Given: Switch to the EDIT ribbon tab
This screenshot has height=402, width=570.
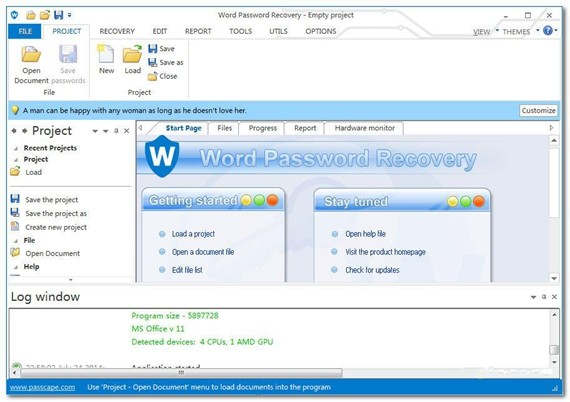Looking at the screenshot, I should click(160, 31).
